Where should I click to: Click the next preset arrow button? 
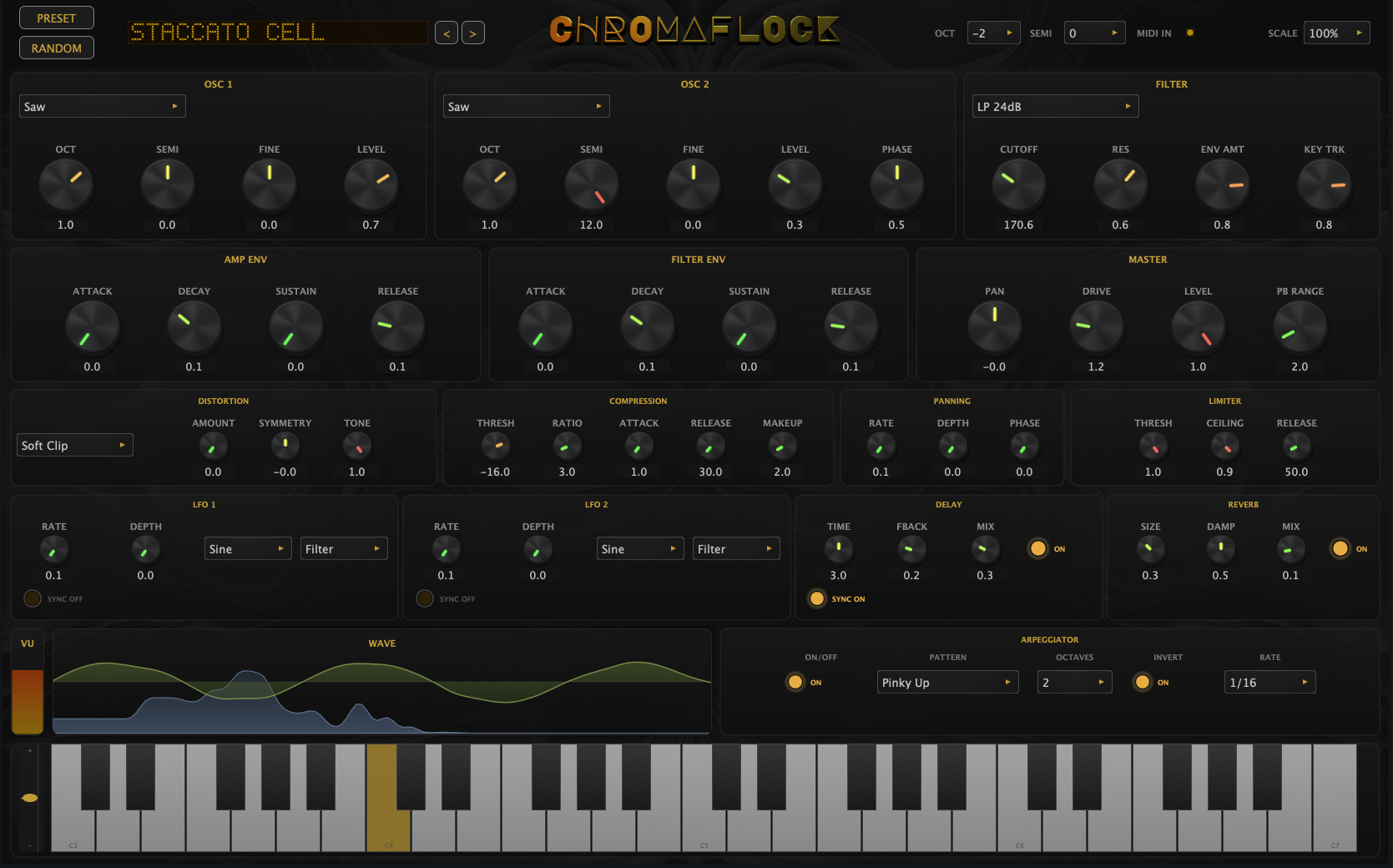tap(473, 33)
